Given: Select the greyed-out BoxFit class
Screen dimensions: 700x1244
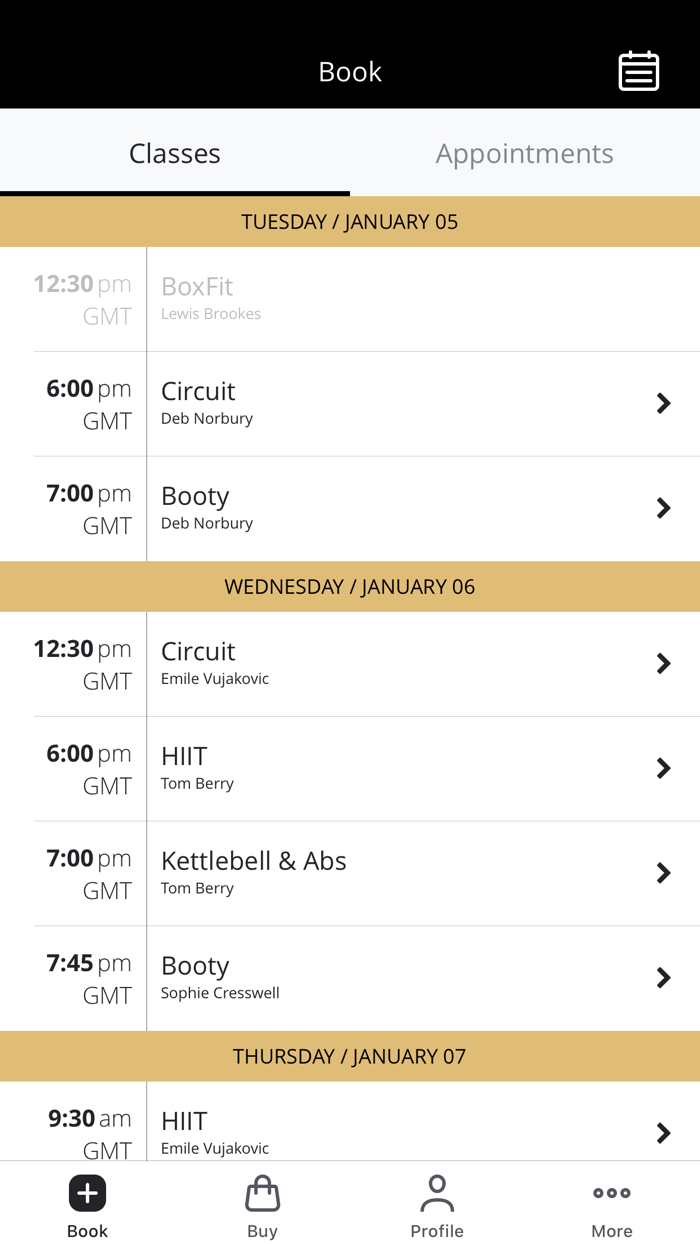Looking at the screenshot, I should (x=198, y=287).
